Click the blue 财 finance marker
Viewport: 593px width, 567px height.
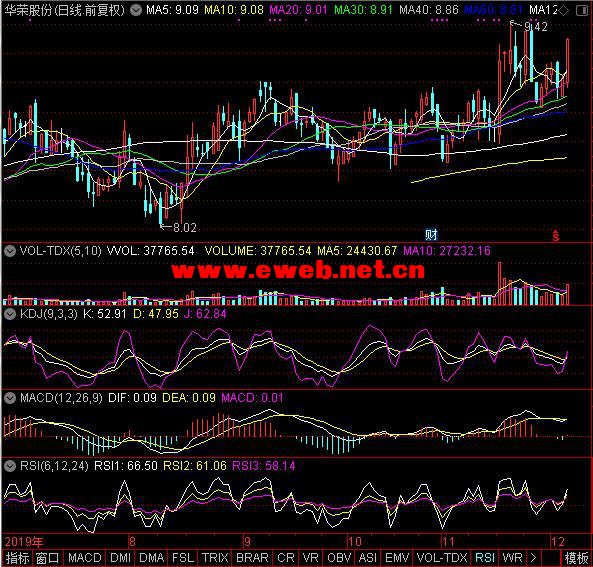tap(431, 235)
